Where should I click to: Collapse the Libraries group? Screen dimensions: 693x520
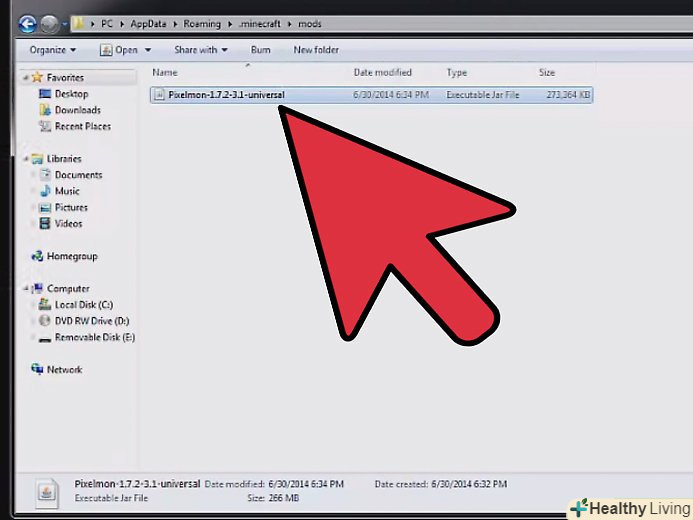[26, 159]
